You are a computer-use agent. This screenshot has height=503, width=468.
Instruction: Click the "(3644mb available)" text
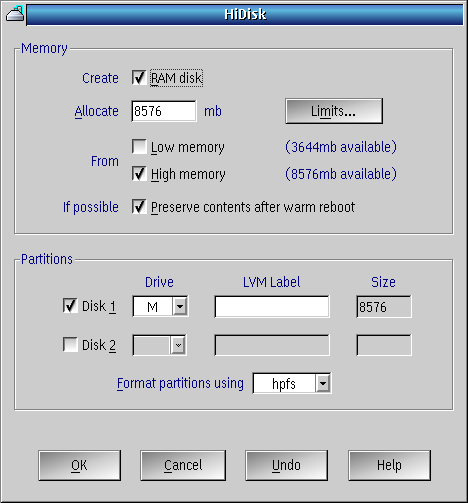pyautogui.click(x=341, y=147)
